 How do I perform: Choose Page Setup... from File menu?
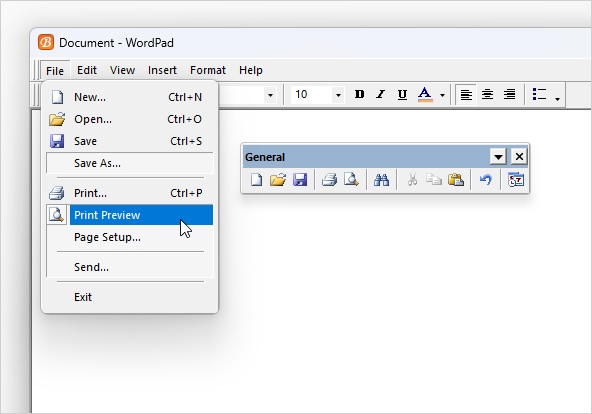[130, 237]
